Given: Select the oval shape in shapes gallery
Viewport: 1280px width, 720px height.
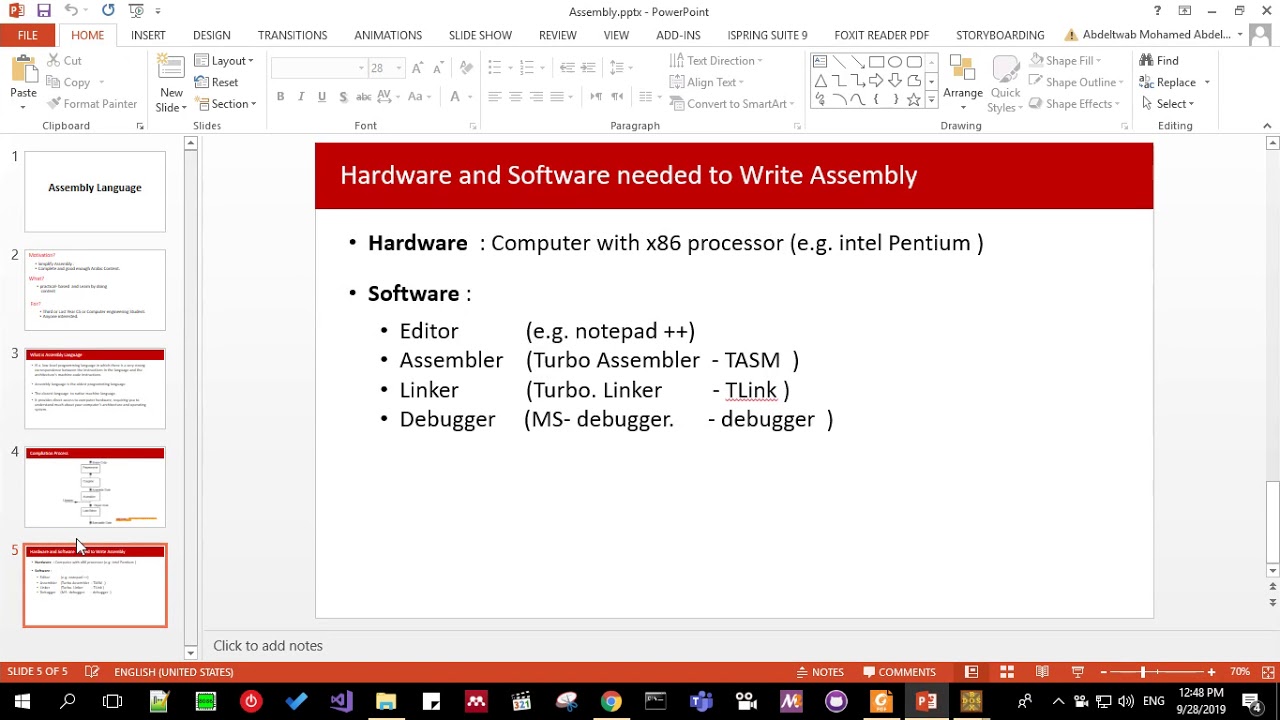Looking at the screenshot, I should pos(895,62).
